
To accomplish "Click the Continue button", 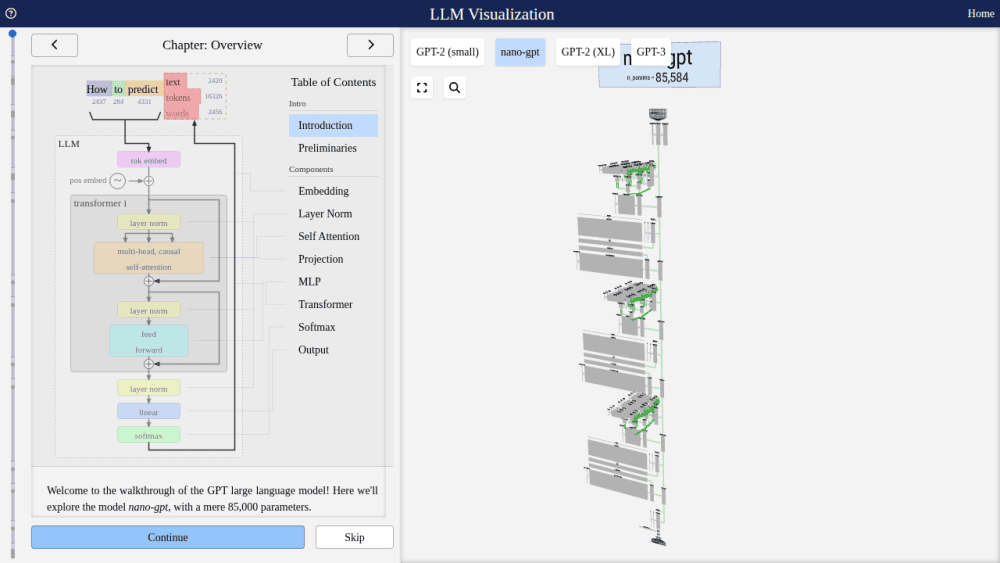I will tap(168, 537).
